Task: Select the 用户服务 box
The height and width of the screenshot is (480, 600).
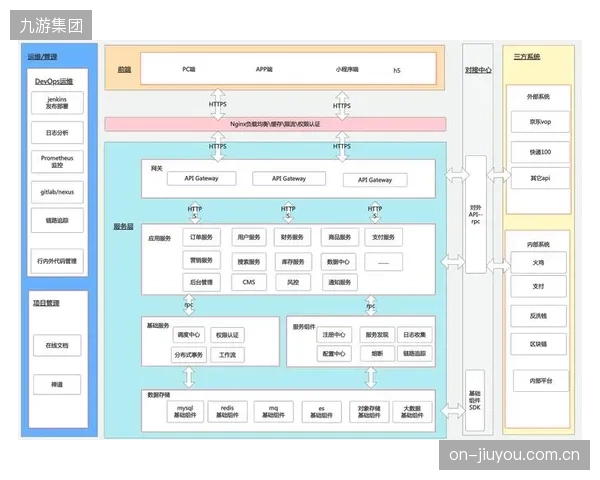Action: click(x=249, y=237)
